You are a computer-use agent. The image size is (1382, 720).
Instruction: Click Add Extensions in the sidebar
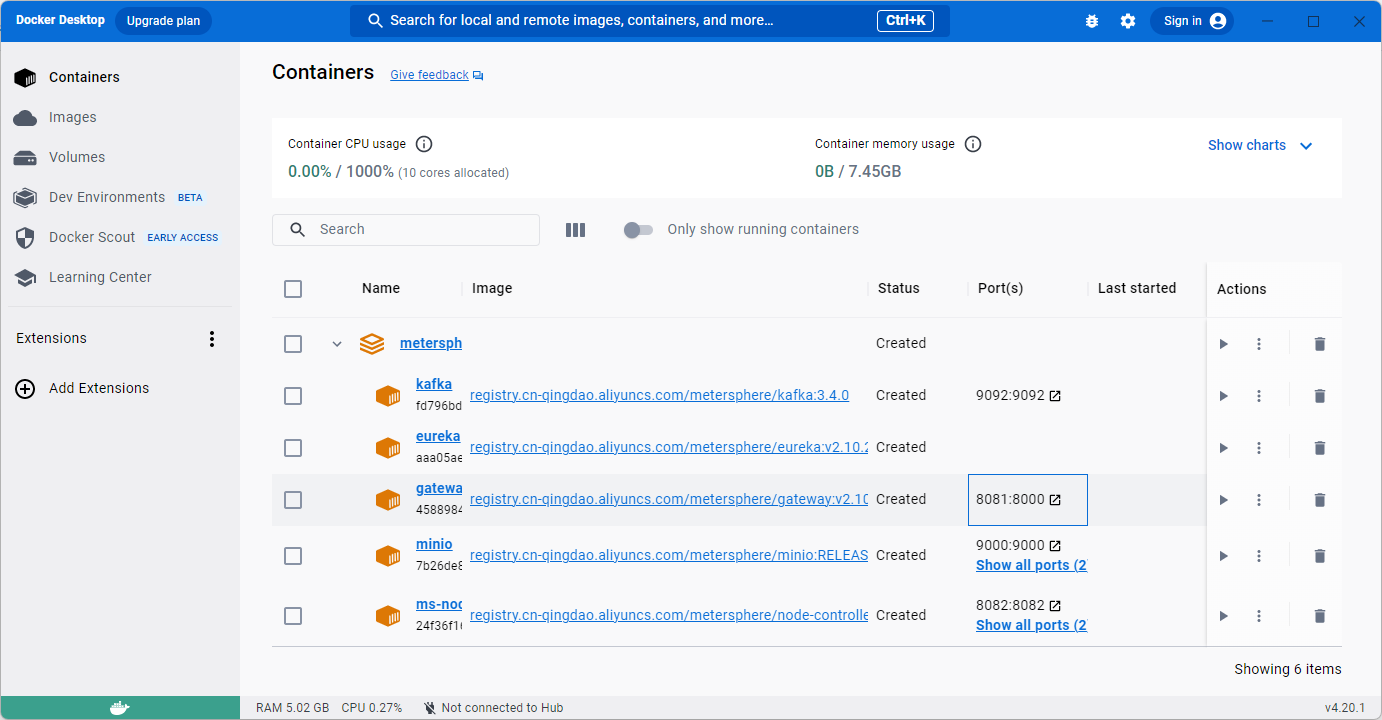(98, 388)
